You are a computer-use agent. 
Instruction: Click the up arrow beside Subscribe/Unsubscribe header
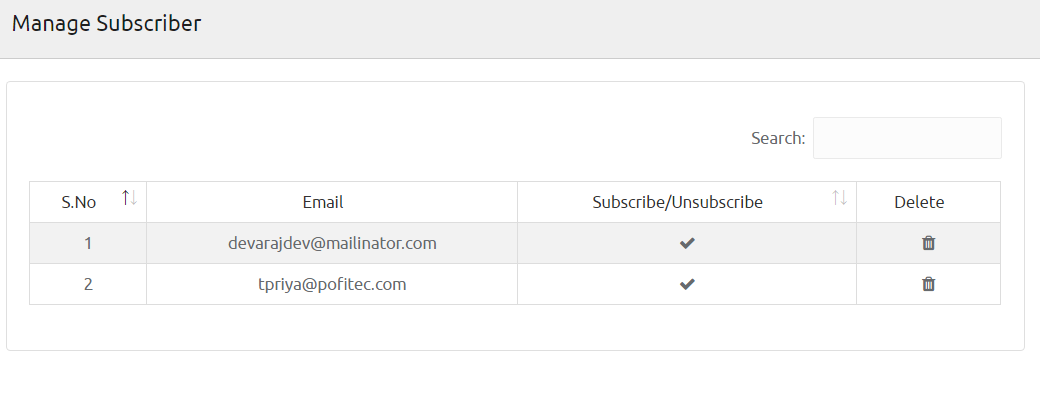coord(836,197)
